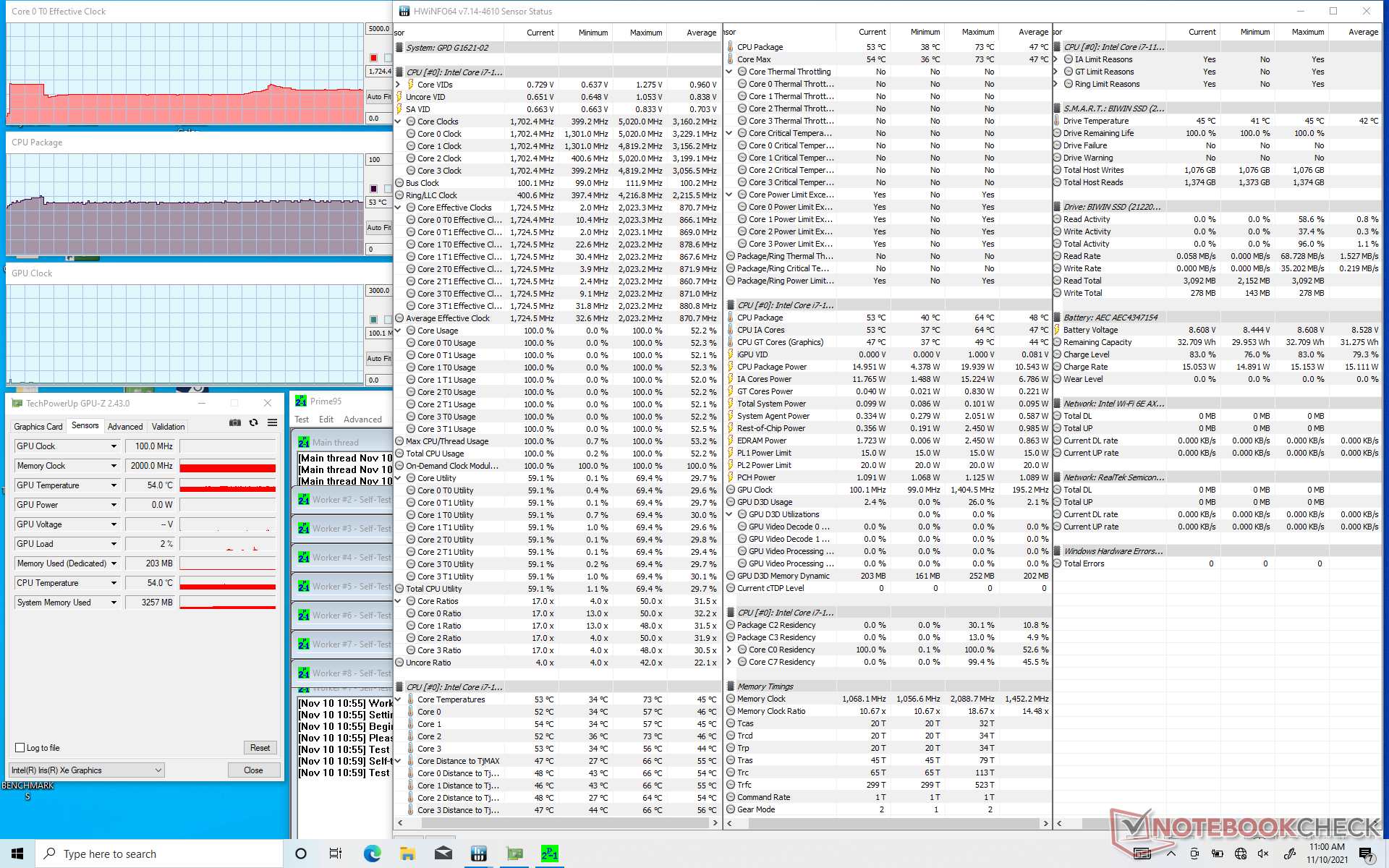Click right arrow of first HWiNFO scrollbar
This screenshot has width=1389, height=868.
[x=715, y=823]
